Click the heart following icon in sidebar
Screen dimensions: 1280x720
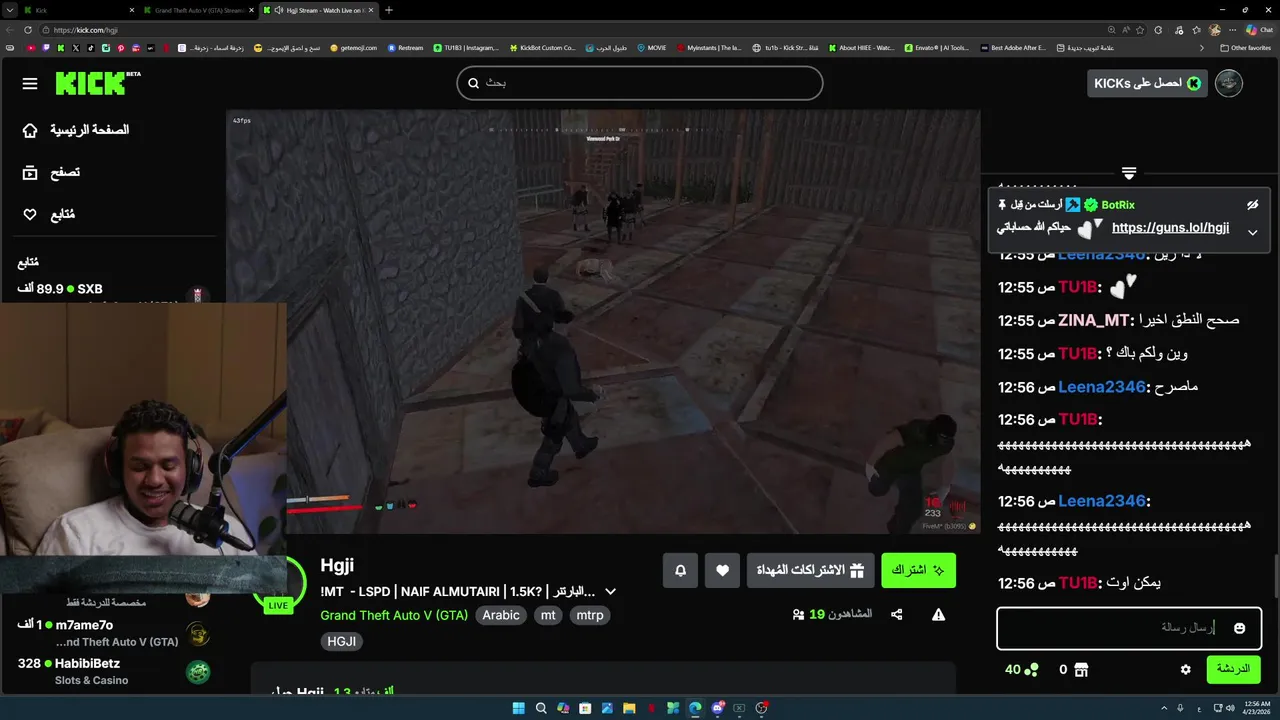pos(30,214)
